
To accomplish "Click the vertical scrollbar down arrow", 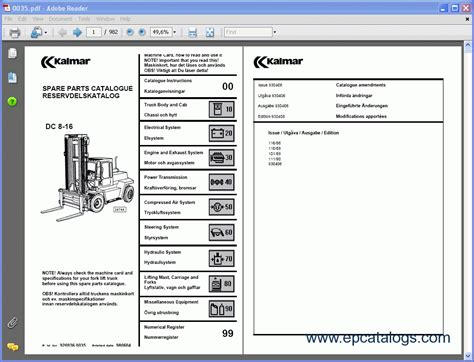I will click(468, 355).
